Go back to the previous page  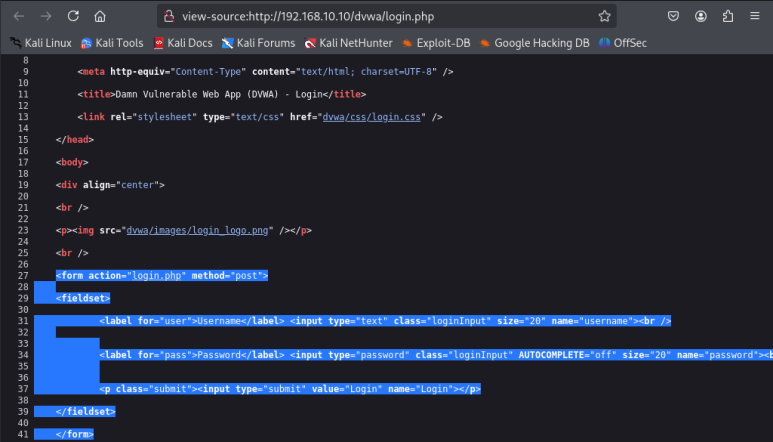[x=19, y=16]
